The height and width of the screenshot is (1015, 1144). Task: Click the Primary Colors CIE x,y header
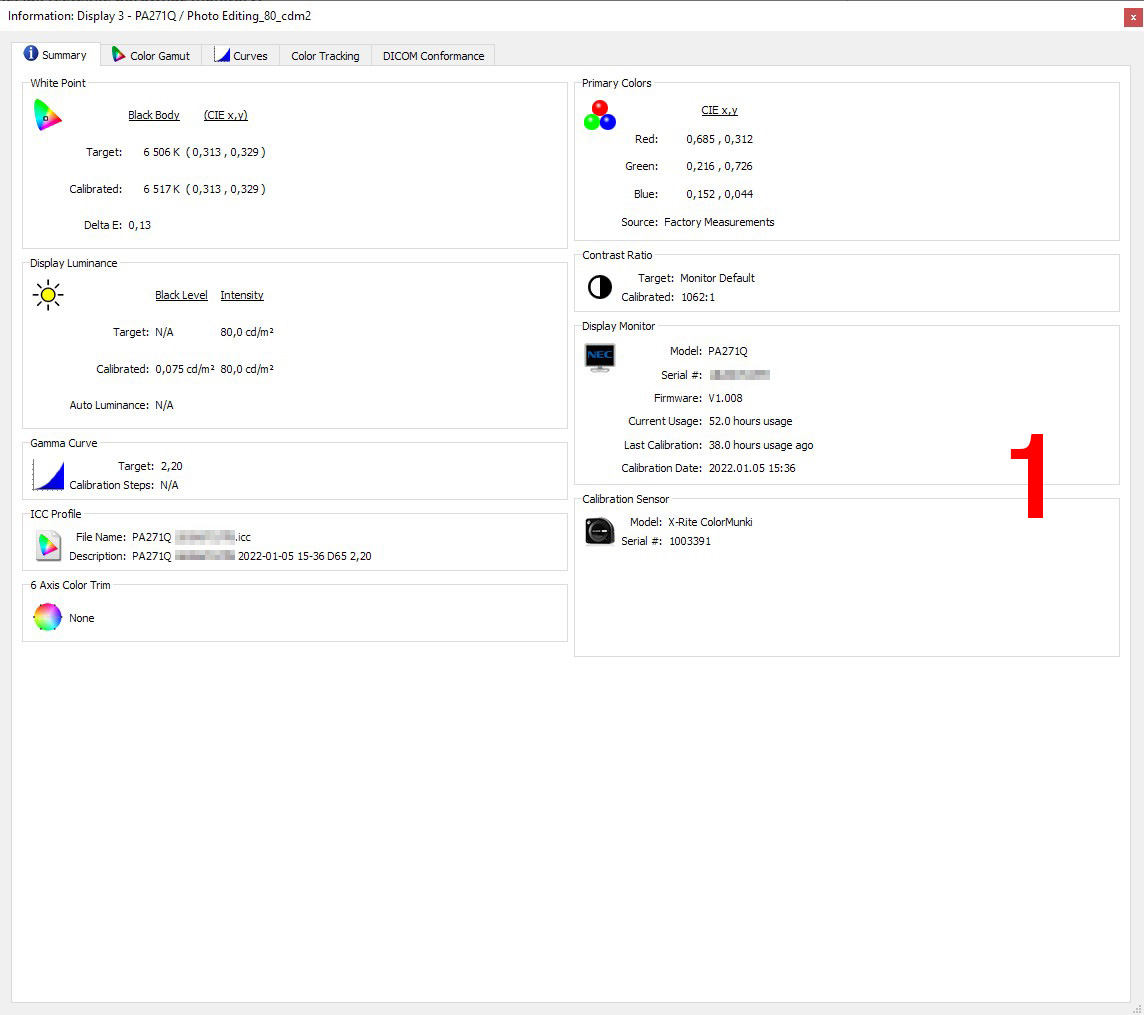click(x=719, y=110)
